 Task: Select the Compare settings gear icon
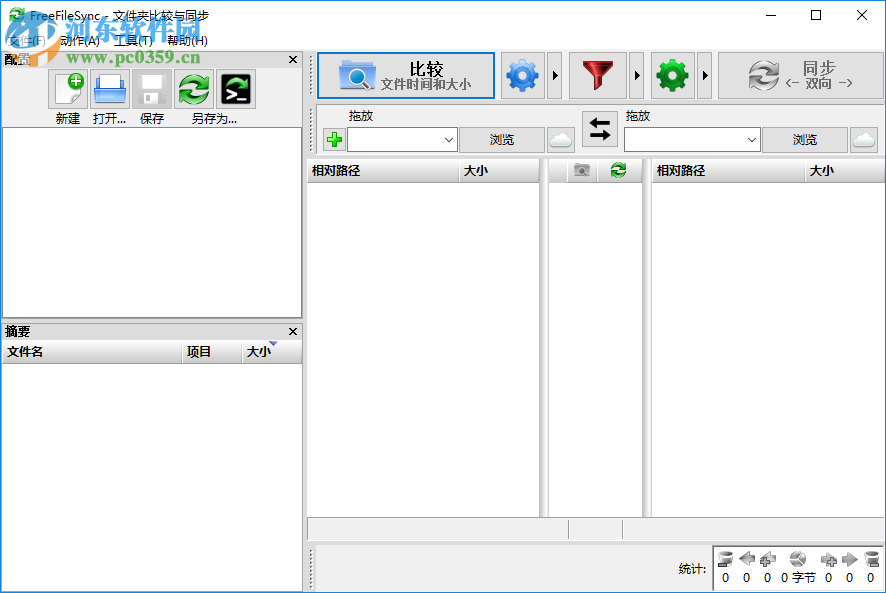click(522, 75)
